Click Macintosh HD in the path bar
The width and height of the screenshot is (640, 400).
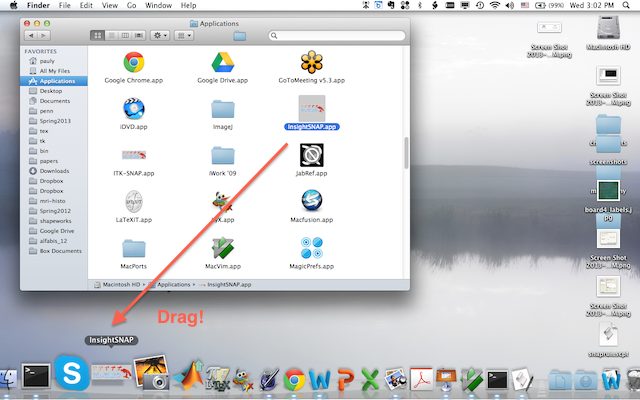(x=118, y=284)
